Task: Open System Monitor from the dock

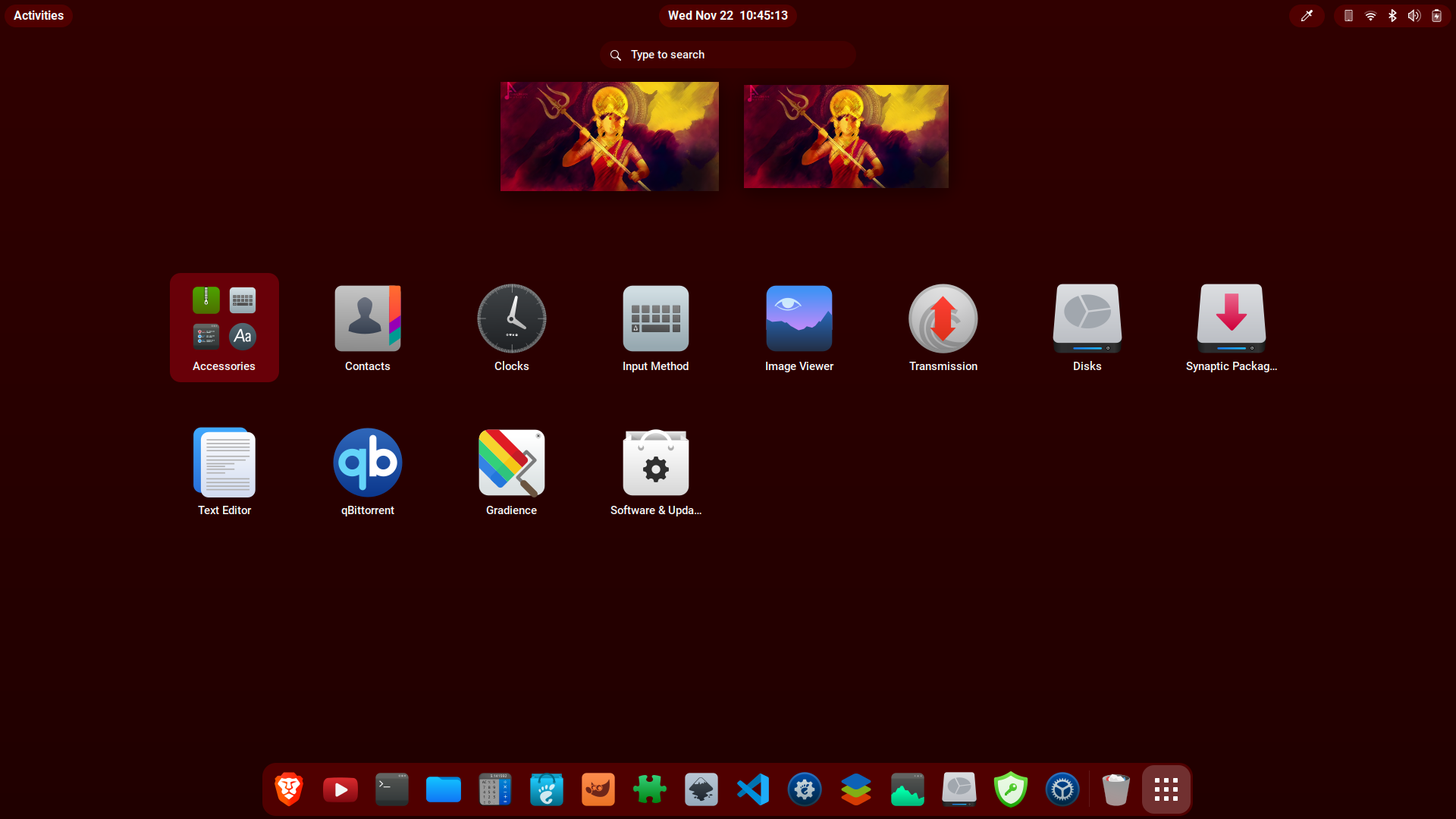Action: [908, 789]
